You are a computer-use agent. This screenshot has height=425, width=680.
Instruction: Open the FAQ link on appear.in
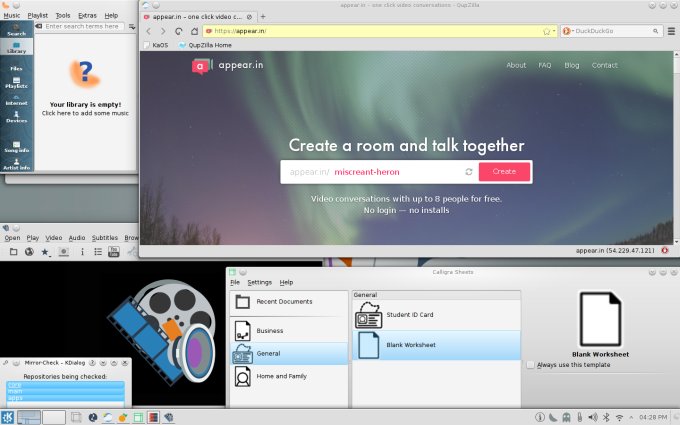click(545, 65)
